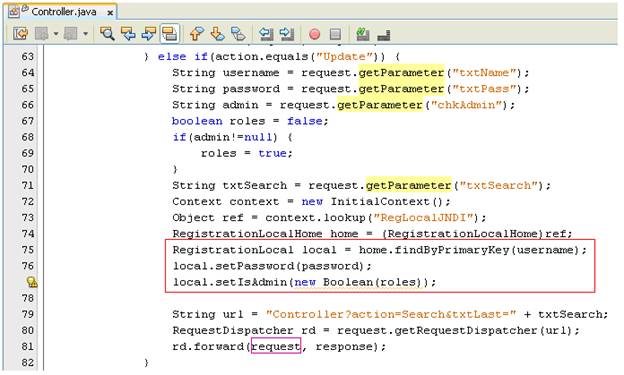624x375 pixels.
Task: Click the greyed-out Forward navigation icon
Action: click(x=70, y=34)
